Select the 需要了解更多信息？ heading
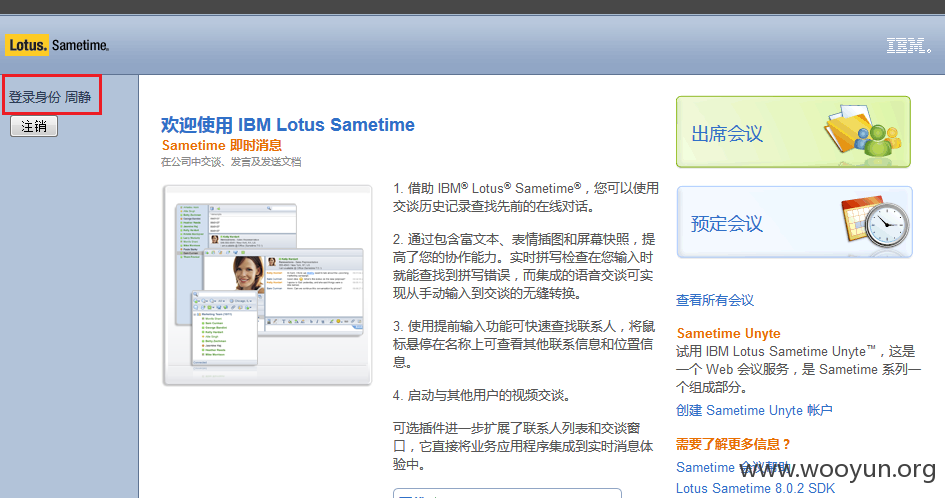The width and height of the screenshot is (945, 498). point(733,444)
